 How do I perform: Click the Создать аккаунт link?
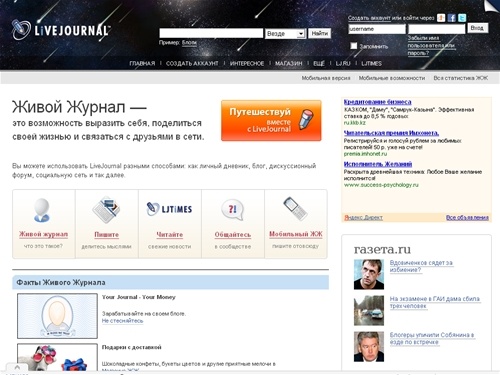coord(369,18)
